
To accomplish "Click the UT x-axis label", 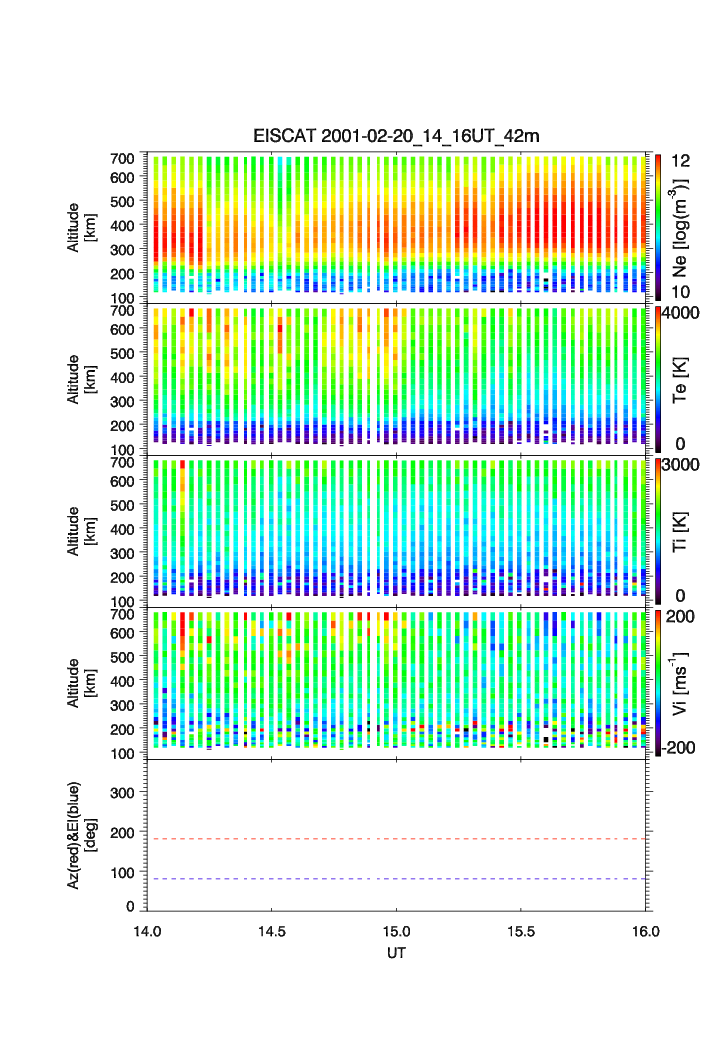I will (x=396, y=953).
